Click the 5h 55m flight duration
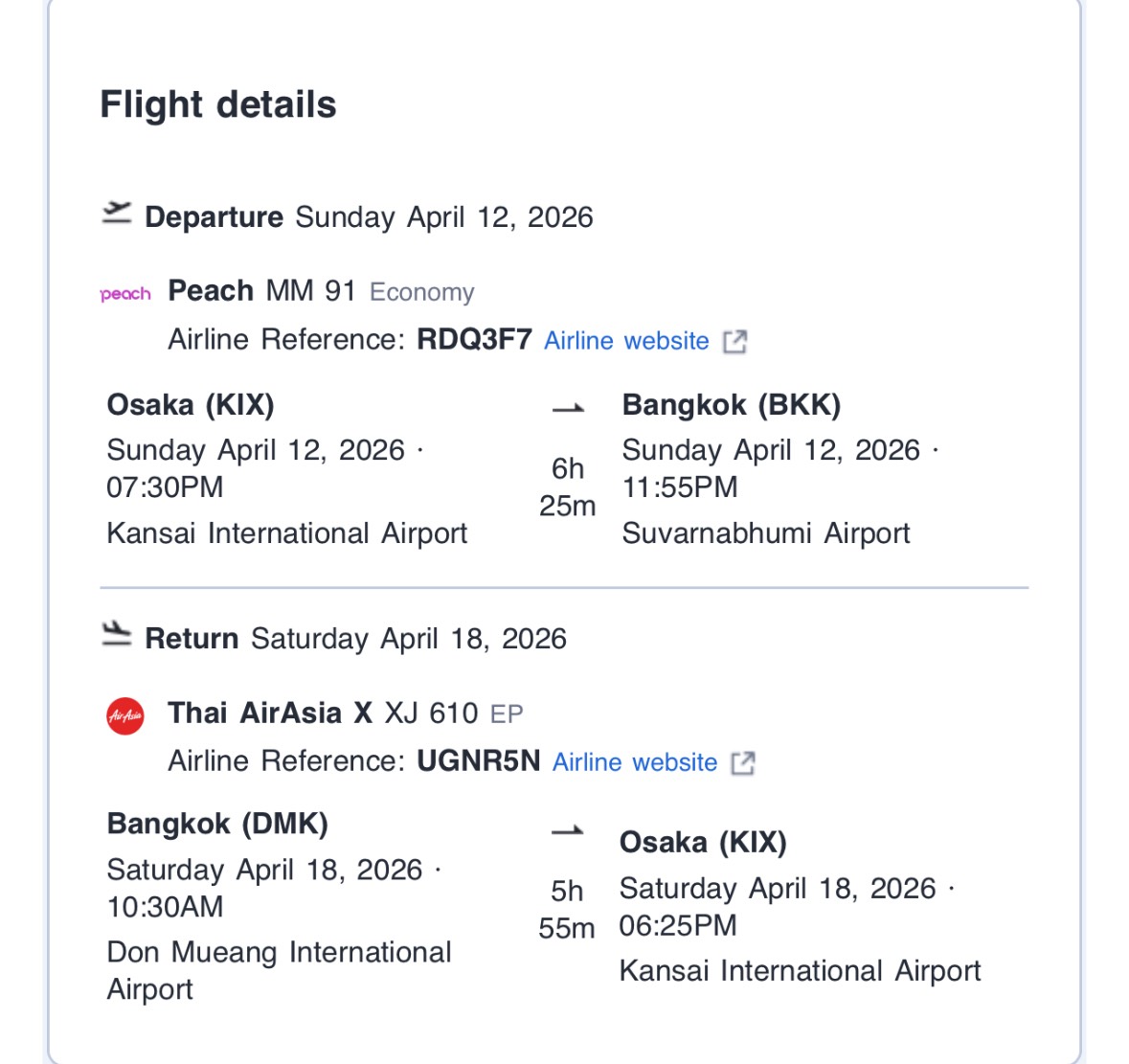Image resolution: width=1129 pixels, height=1064 pixels. (567, 909)
